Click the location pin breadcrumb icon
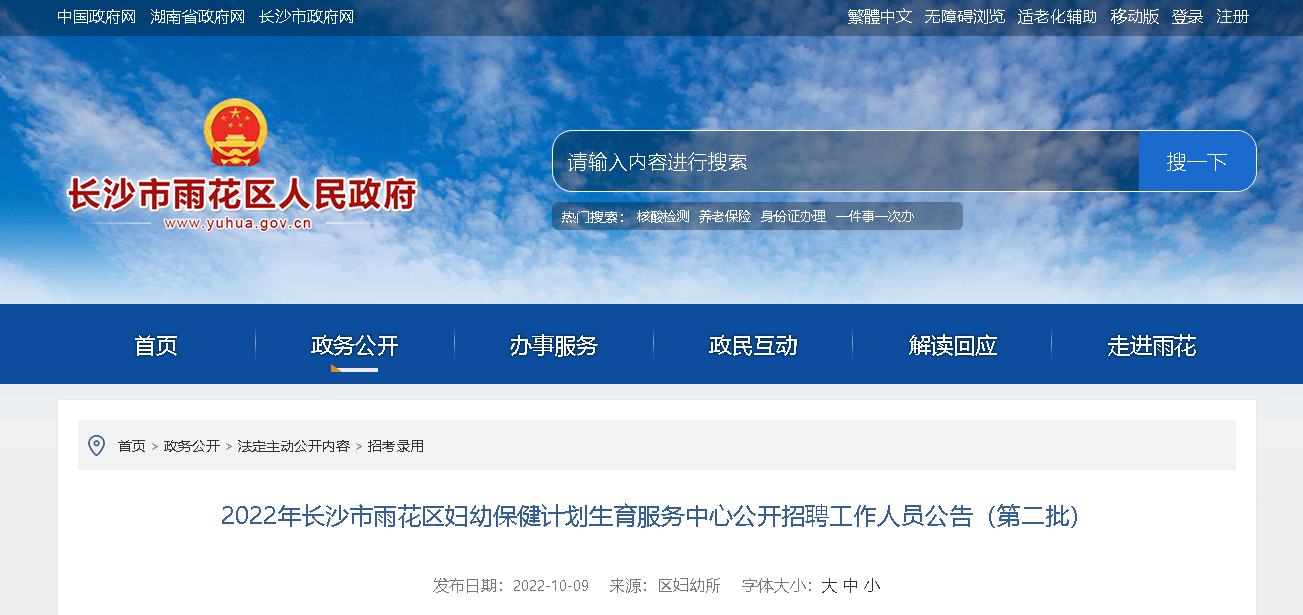1303x615 pixels. pos(97,446)
